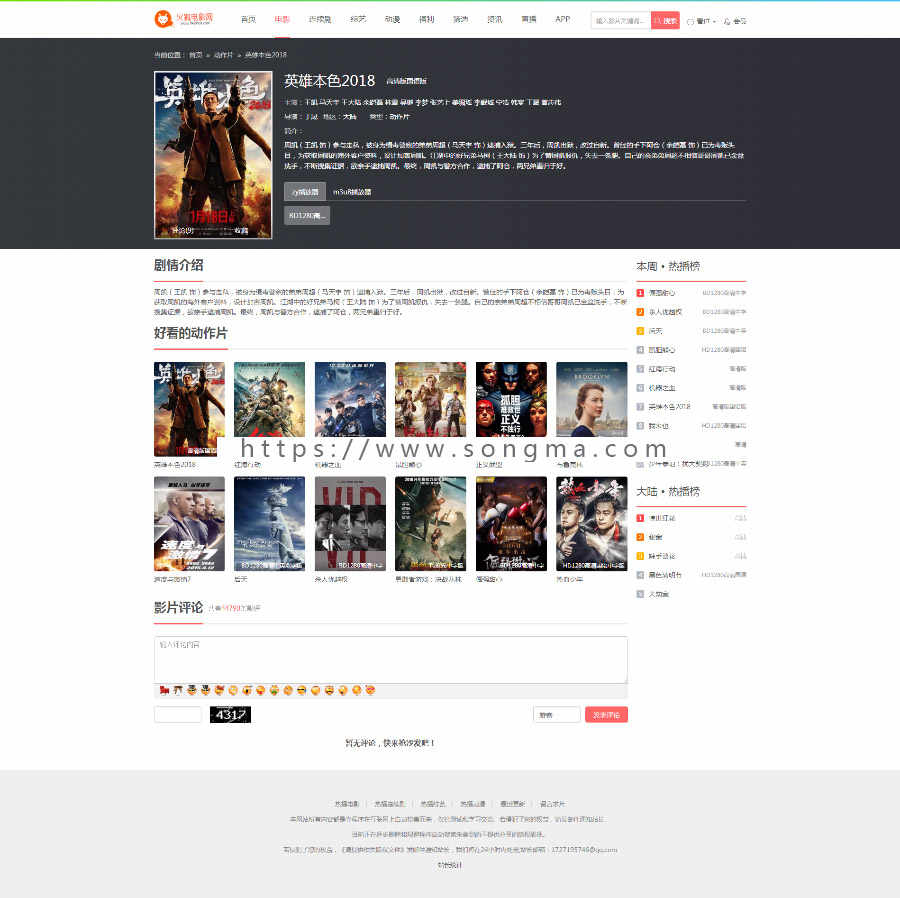Open the jungle adventure movie poster

point(430,524)
